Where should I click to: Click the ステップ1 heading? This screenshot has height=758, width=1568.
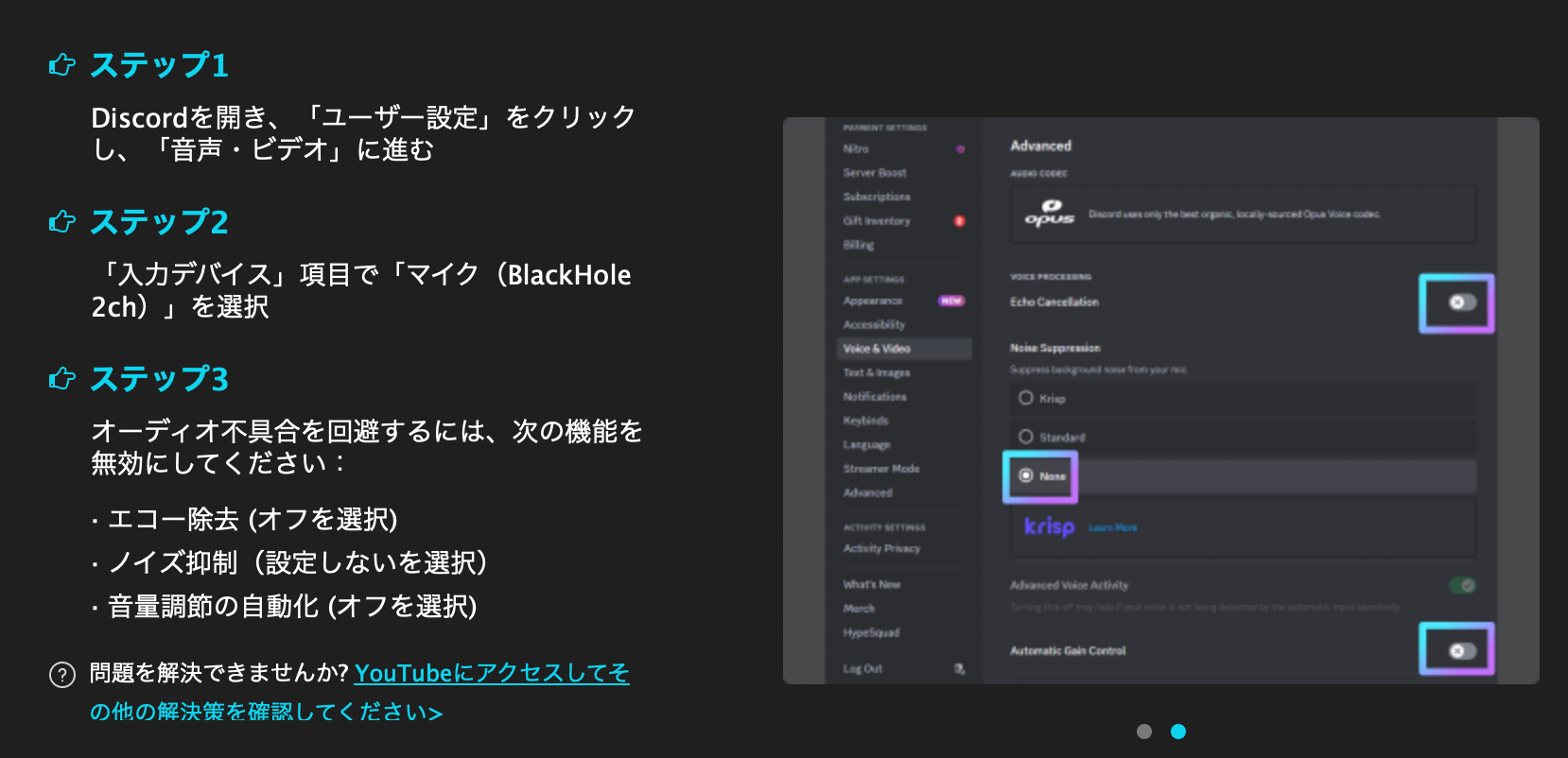(x=159, y=65)
